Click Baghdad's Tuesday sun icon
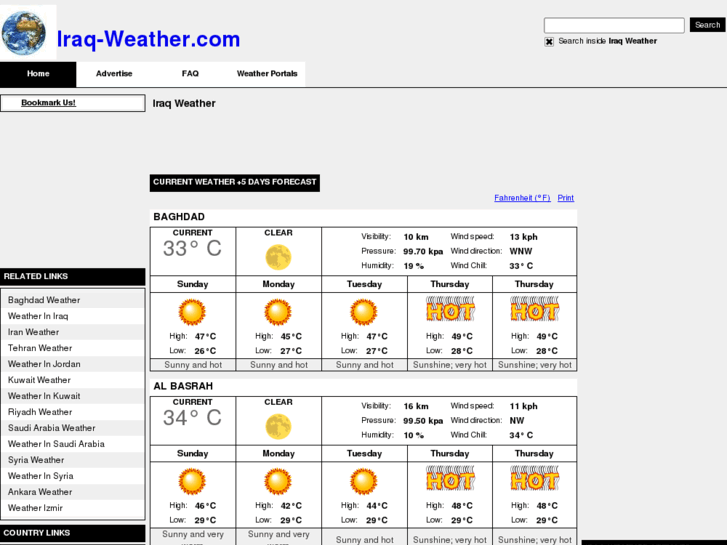 (x=364, y=312)
